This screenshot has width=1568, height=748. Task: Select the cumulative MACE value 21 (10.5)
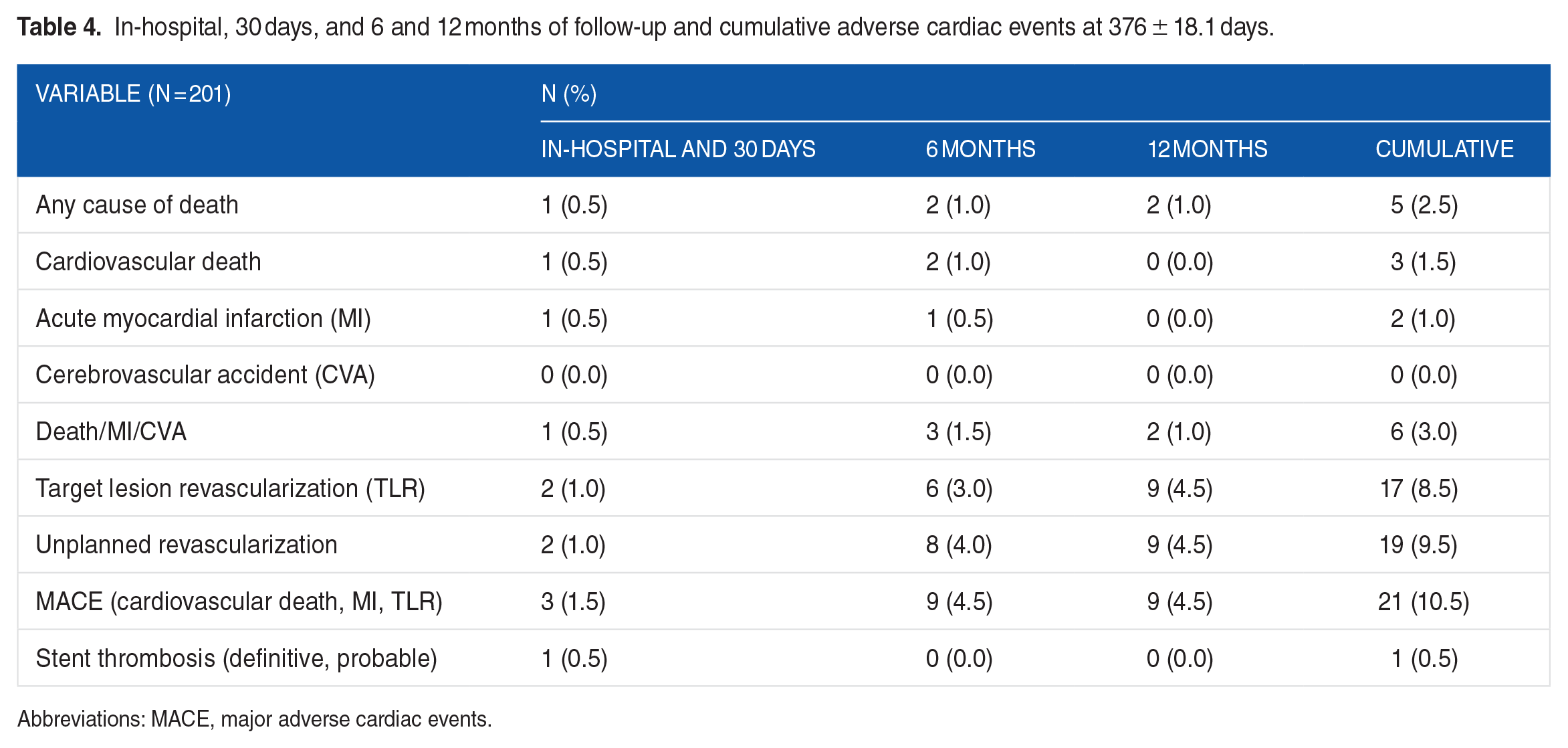point(1424,601)
